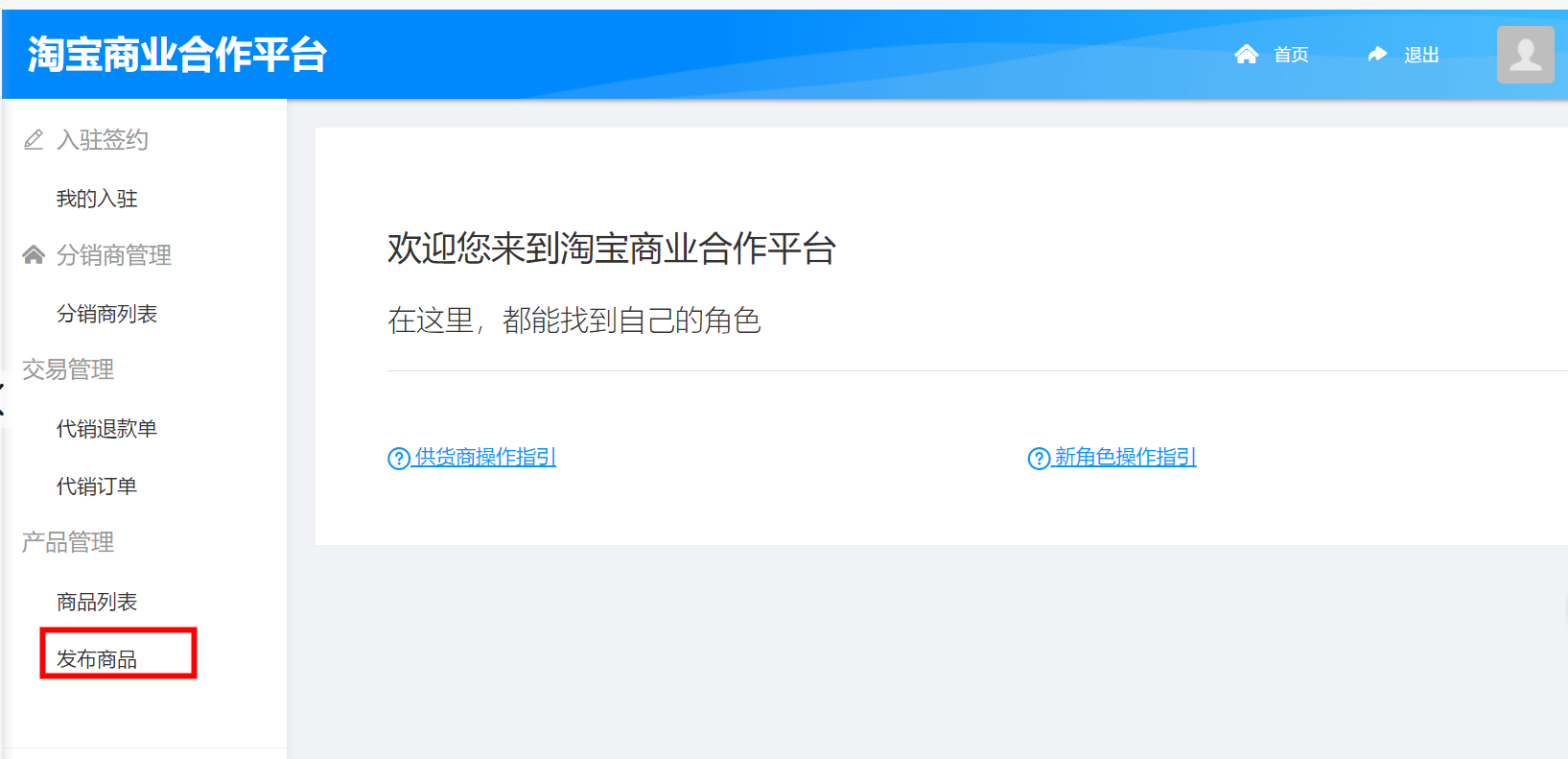Click the house icon beside 分销商管理

(x=34, y=254)
